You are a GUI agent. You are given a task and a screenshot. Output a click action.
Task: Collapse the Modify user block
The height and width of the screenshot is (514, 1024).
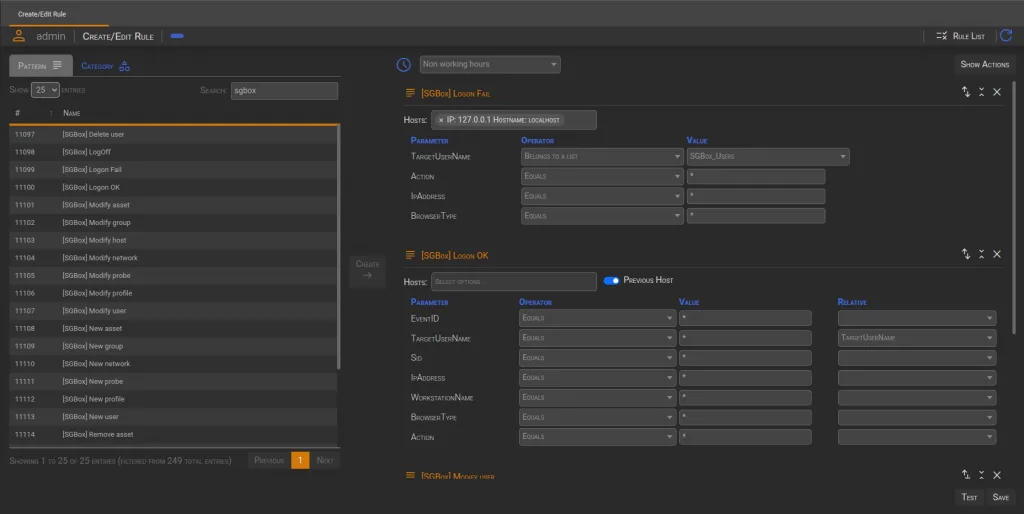[x=982, y=475]
